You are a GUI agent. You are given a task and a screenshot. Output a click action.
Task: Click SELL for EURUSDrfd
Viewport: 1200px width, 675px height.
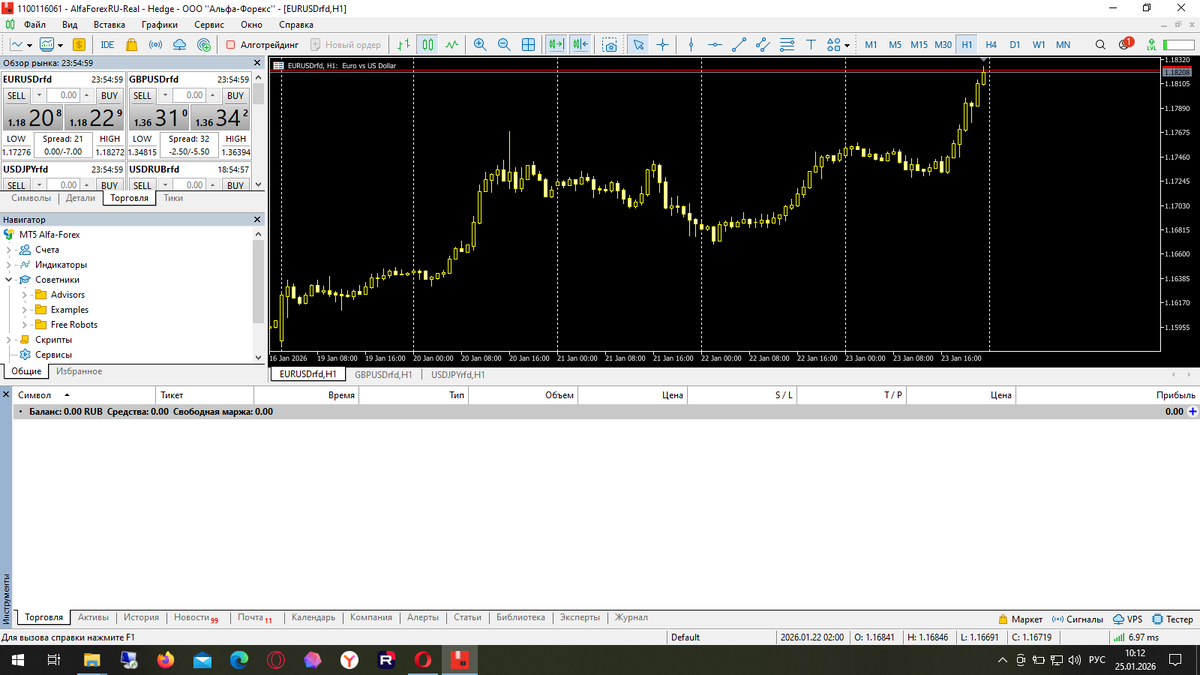(17, 96)
